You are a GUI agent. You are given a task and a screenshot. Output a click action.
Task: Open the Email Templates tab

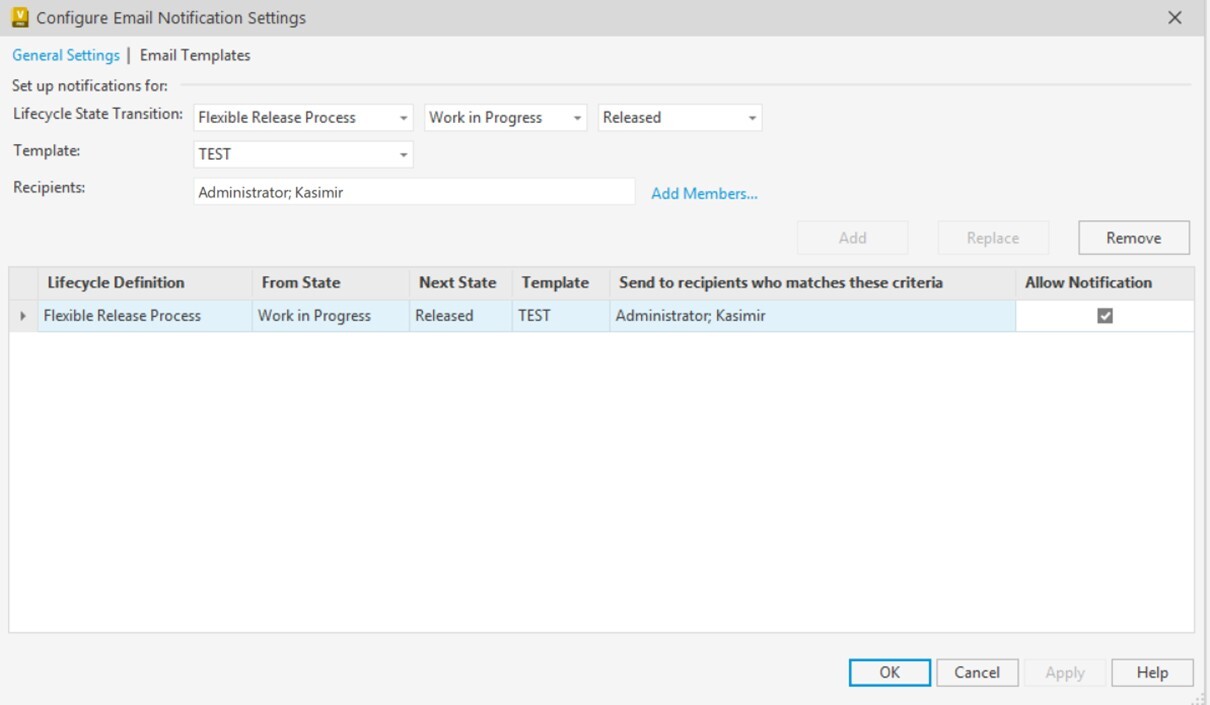point(195,55)
